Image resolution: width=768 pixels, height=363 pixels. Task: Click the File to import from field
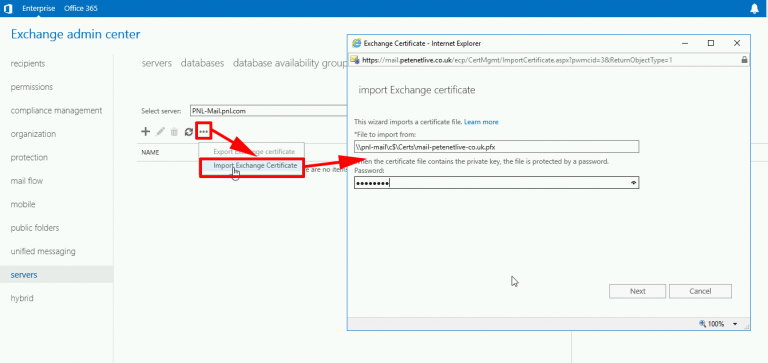[x=496, y=146]
